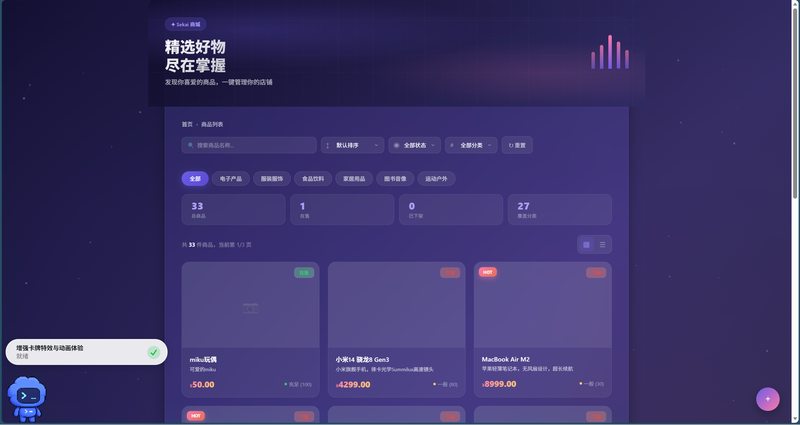The height and width of the screenshot is (425, 800).
Task: Click the pink equalizer bars graphic
Action: click(610, 52)
